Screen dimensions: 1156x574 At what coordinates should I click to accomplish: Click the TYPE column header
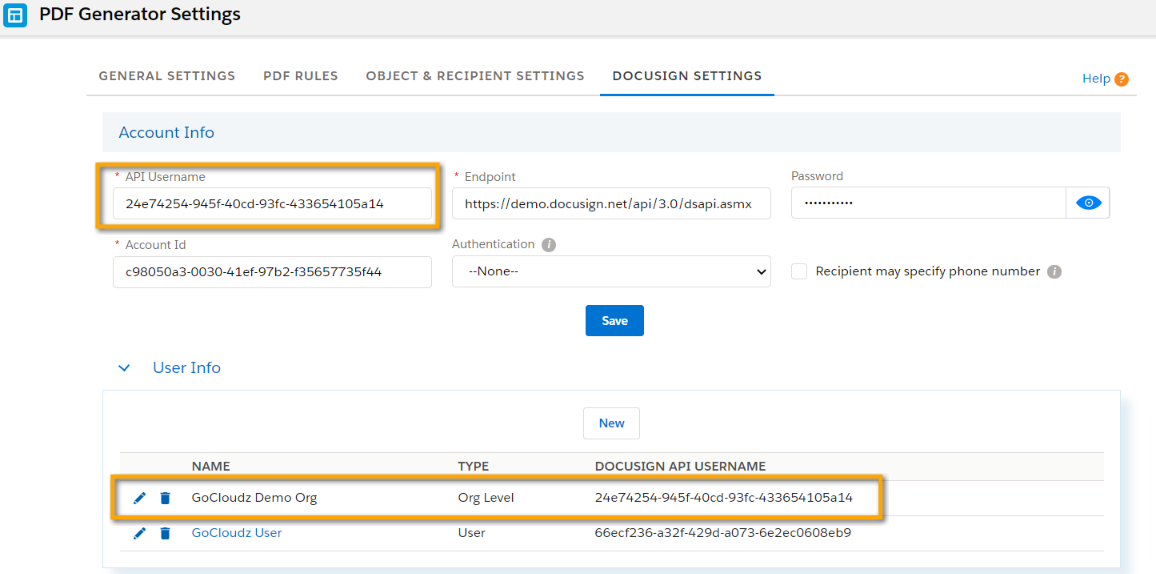(473, 466)
